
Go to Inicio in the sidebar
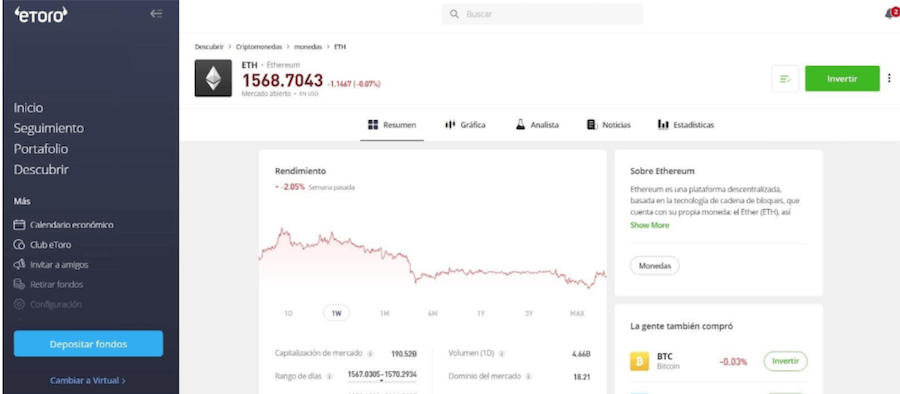(28, 108)
